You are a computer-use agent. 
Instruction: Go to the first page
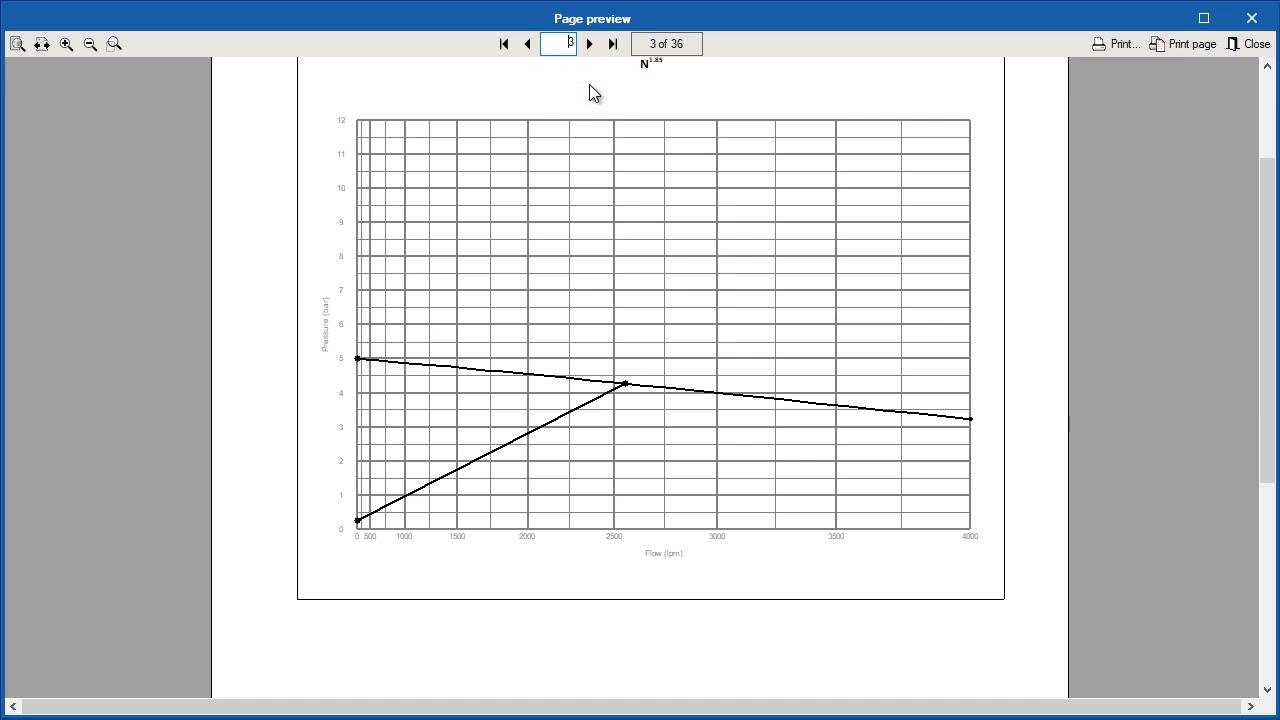pyautogui.click(x=504, y=44)
